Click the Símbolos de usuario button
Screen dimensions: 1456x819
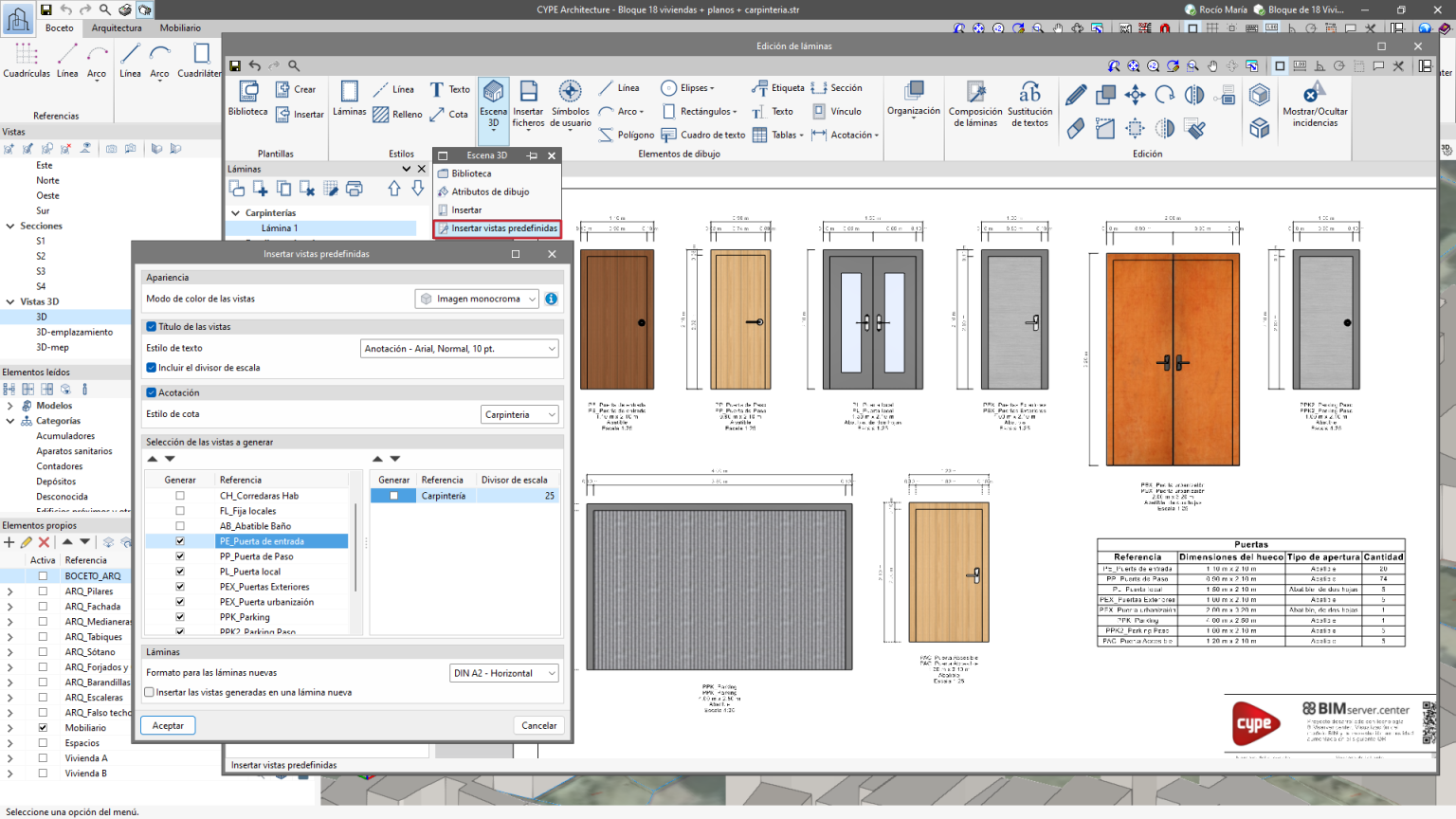(x=571, y=104)
